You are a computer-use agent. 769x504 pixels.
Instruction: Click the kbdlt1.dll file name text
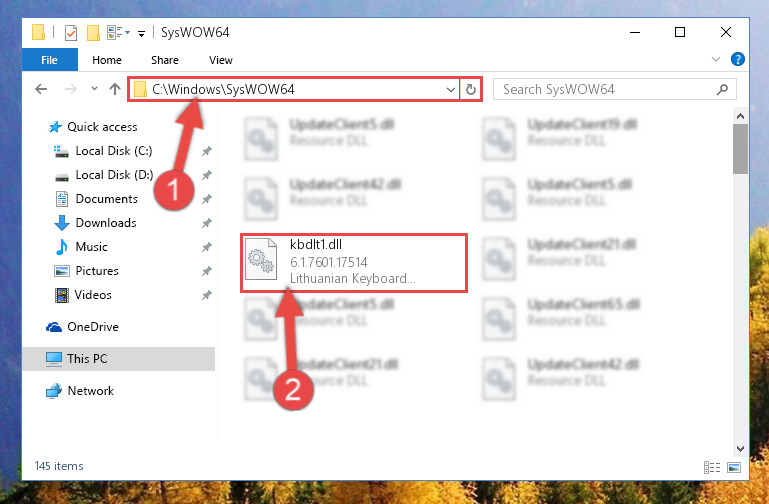coord(316,245)
